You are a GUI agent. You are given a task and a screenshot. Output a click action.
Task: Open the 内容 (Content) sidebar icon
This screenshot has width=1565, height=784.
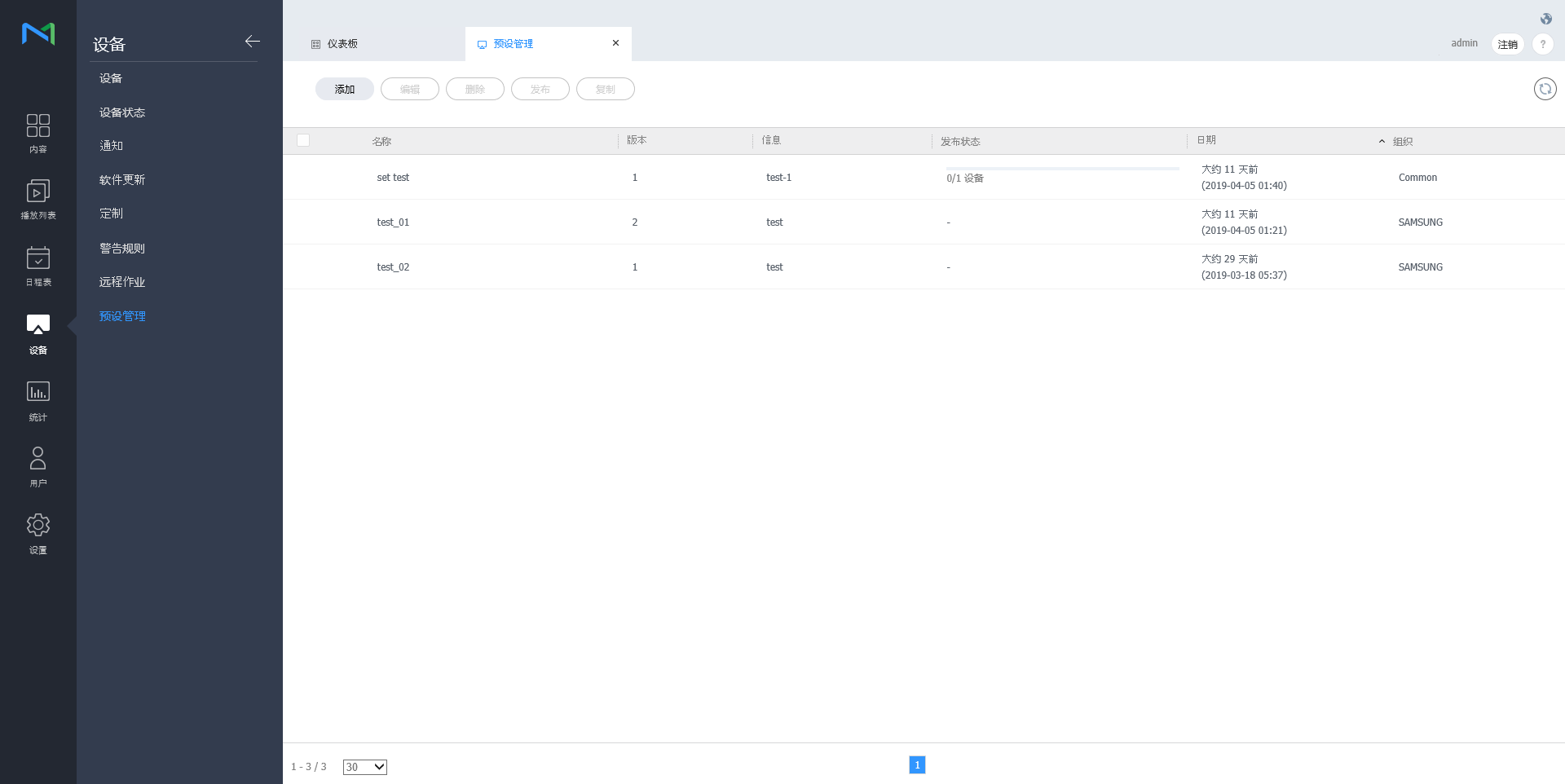[37, 133]
